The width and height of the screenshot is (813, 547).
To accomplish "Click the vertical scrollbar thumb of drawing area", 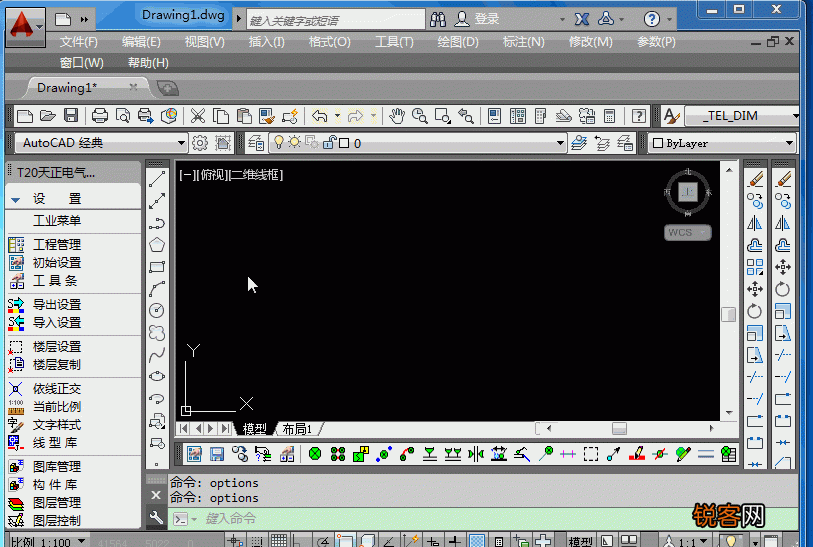I will pos(728,315).
